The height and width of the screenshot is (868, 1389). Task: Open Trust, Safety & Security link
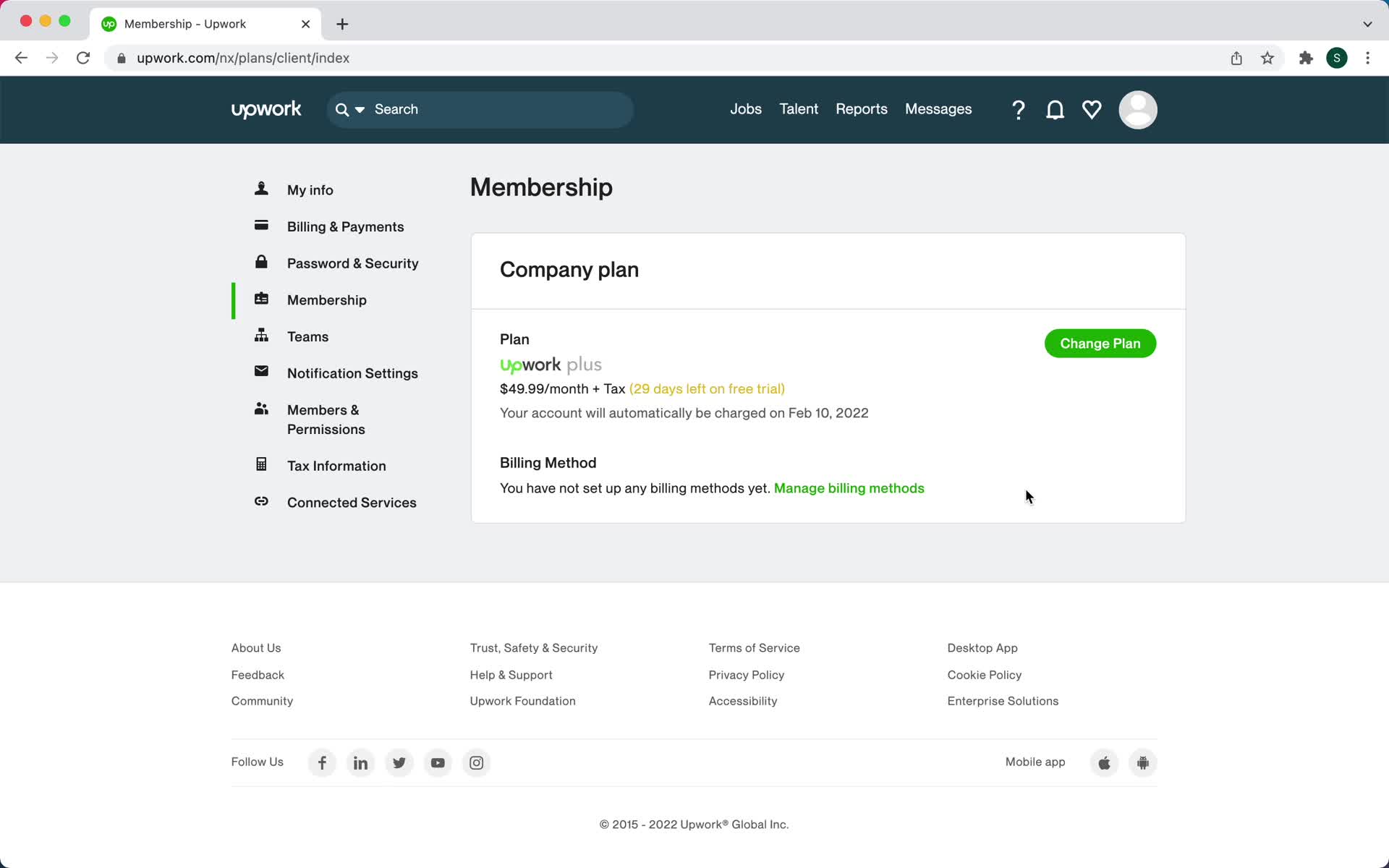[534, 648]
